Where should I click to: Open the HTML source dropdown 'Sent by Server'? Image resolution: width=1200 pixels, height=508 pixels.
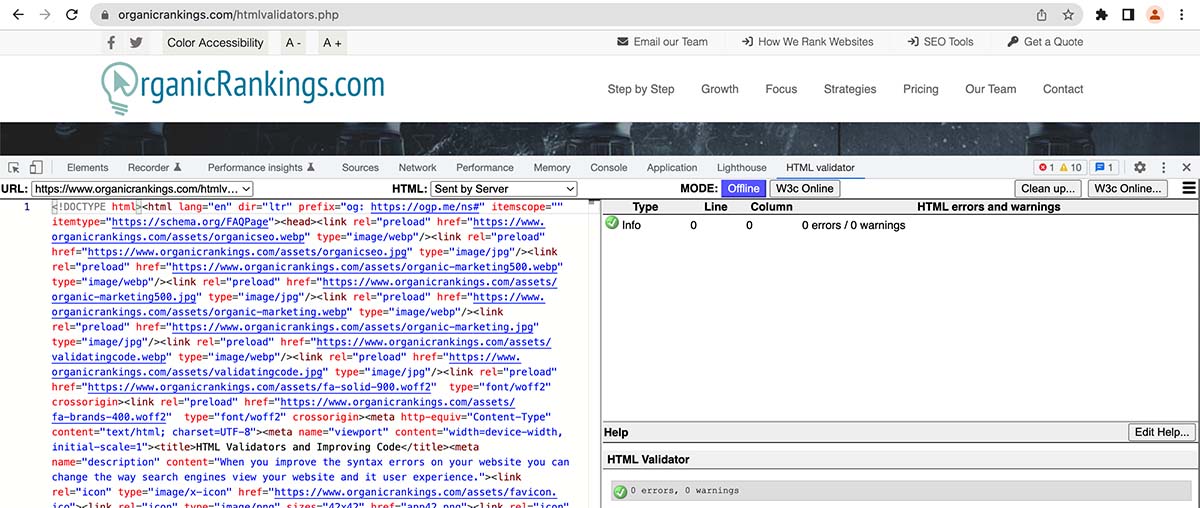tap(504, 188)
